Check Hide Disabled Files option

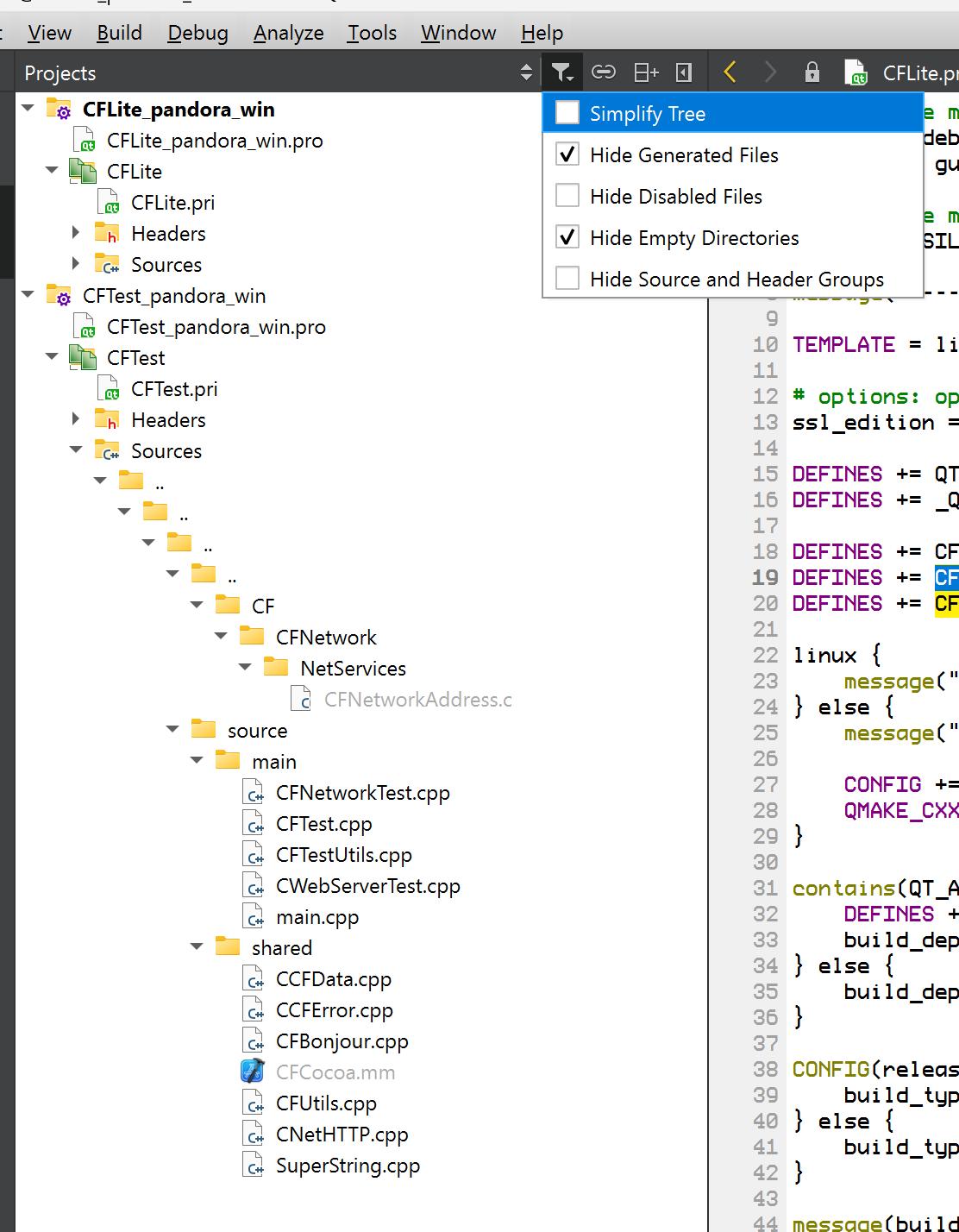click(x=567, y=196)
